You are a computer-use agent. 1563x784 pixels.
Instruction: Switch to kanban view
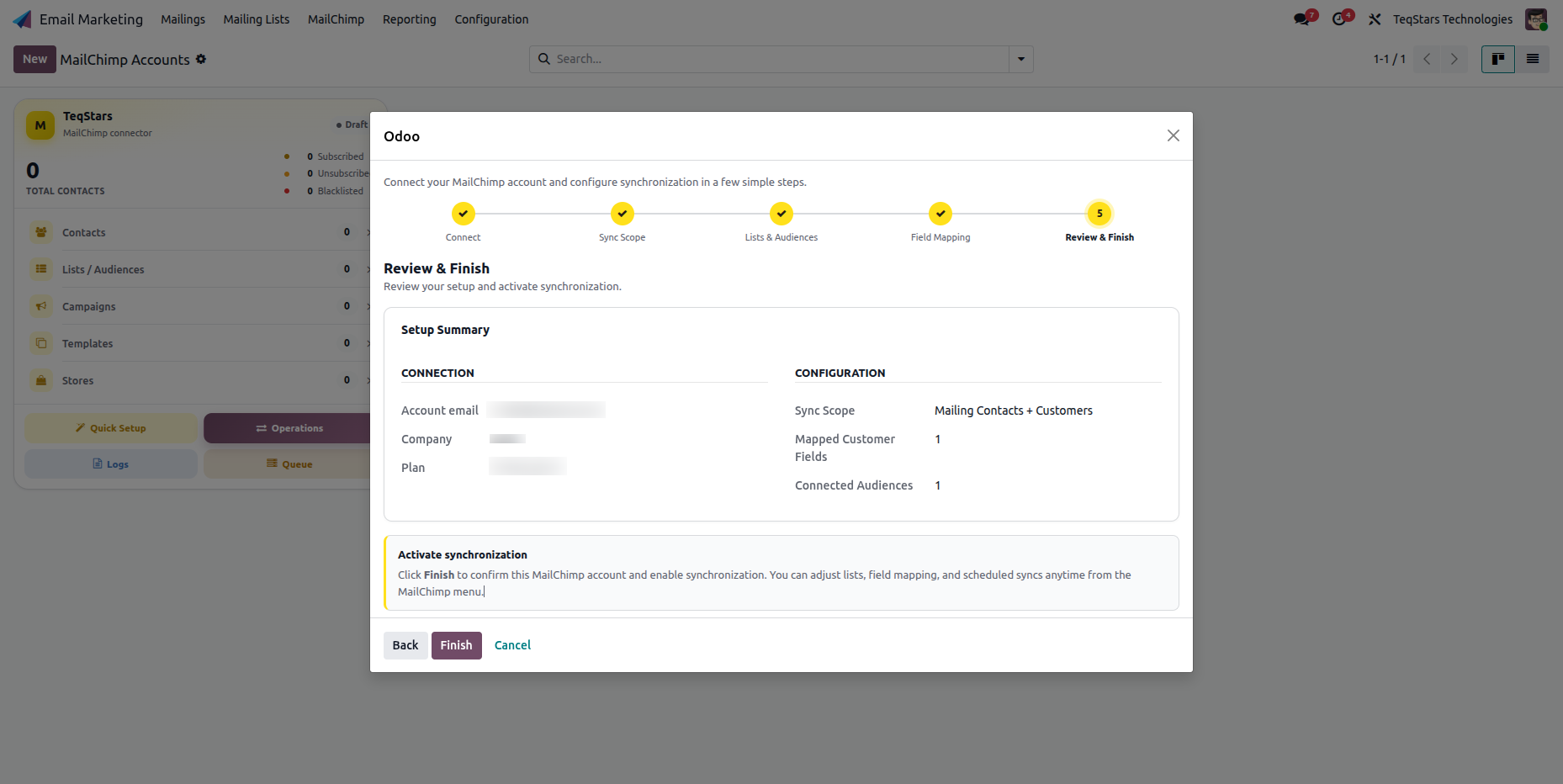pos(1498,59)
